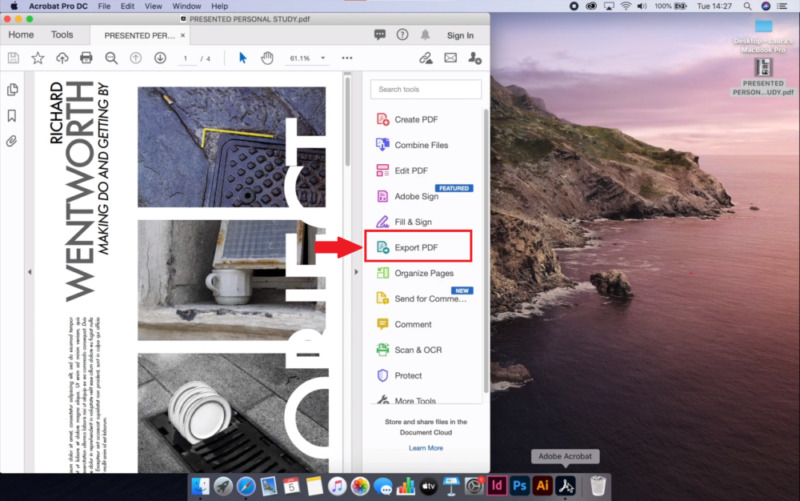Click the Search tools field
The width and height of the screenshot is (800, 501).
point(426,89)
